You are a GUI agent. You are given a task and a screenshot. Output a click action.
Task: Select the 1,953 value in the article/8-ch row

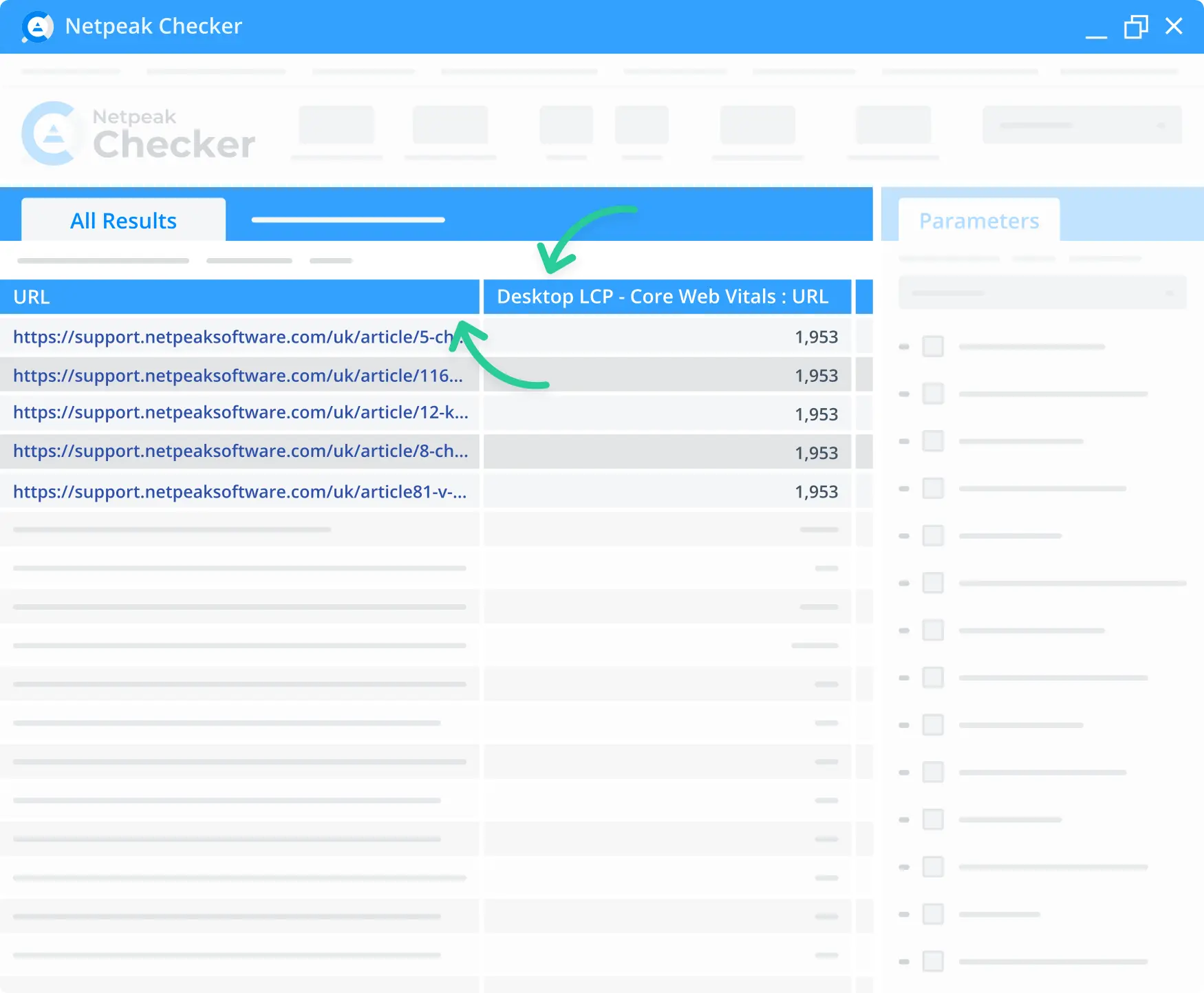816,453
